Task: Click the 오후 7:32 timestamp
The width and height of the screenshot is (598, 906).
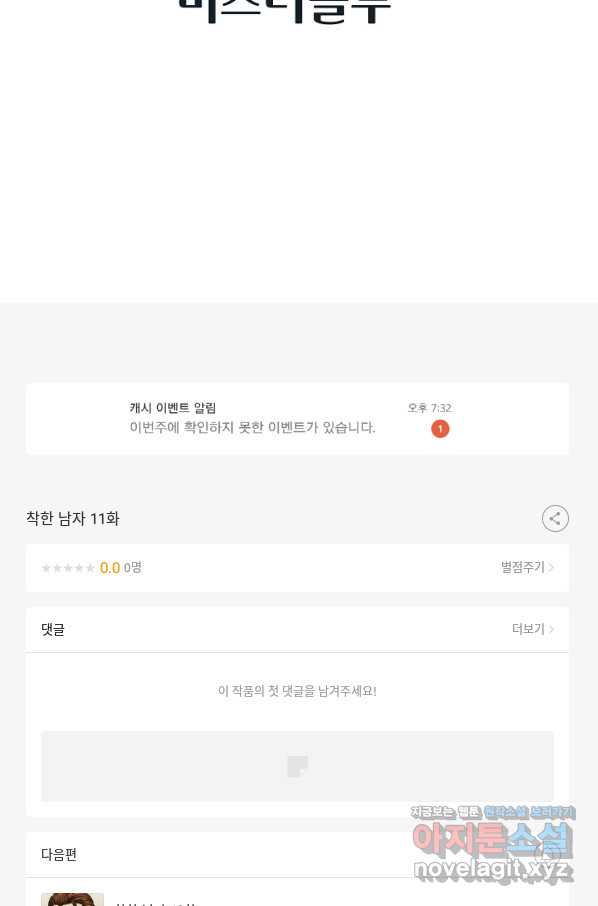Action: (x=429, y=408)
